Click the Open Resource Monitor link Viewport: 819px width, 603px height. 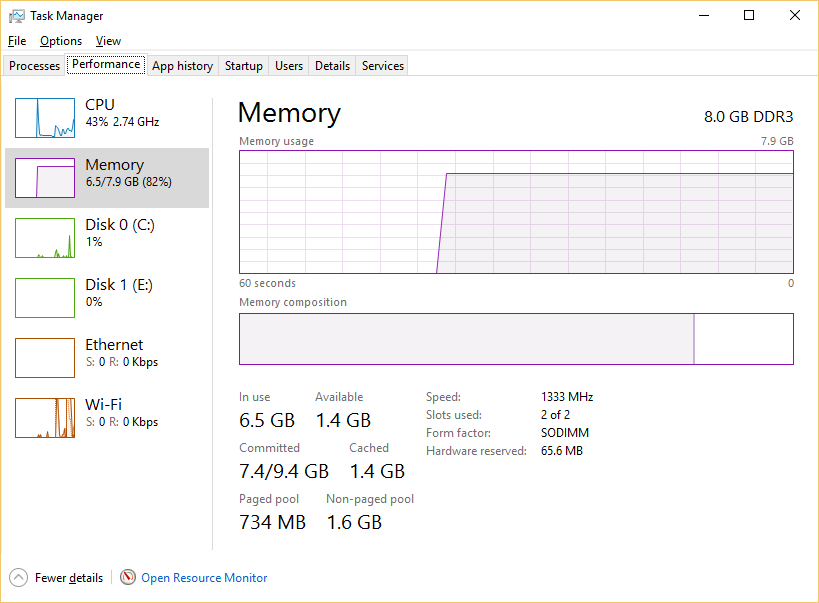[x=204, y=578]
